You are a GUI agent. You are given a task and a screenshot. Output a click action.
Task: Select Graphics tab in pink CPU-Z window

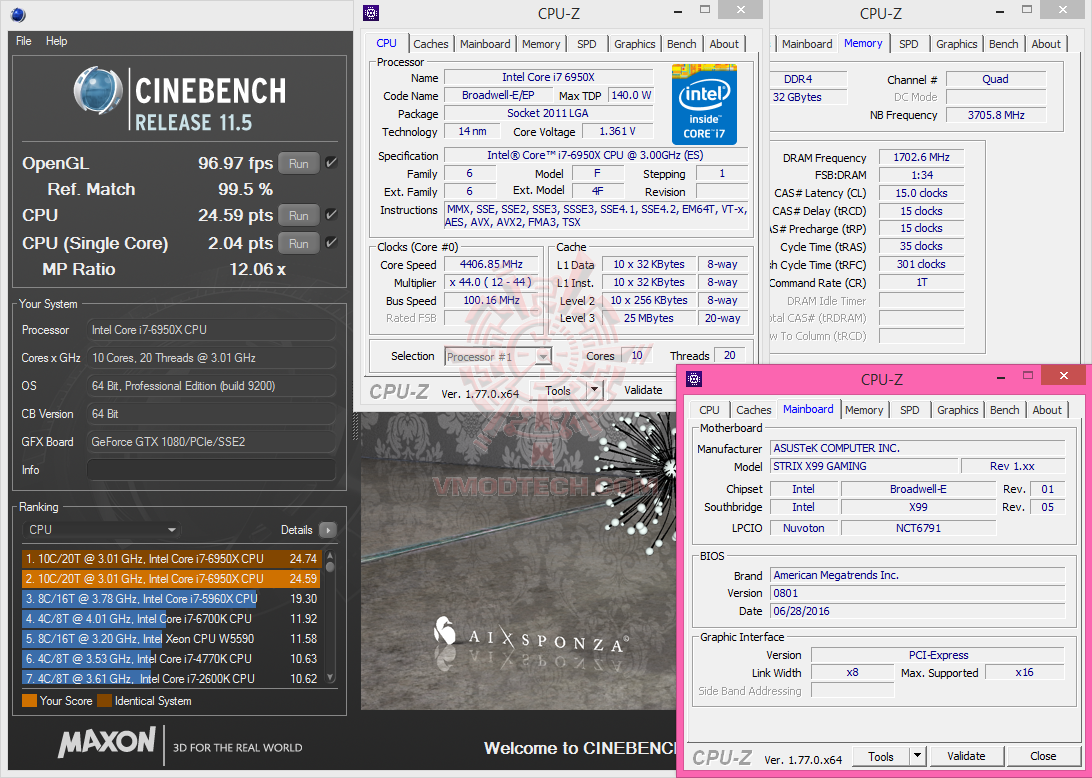click(958, 410)
